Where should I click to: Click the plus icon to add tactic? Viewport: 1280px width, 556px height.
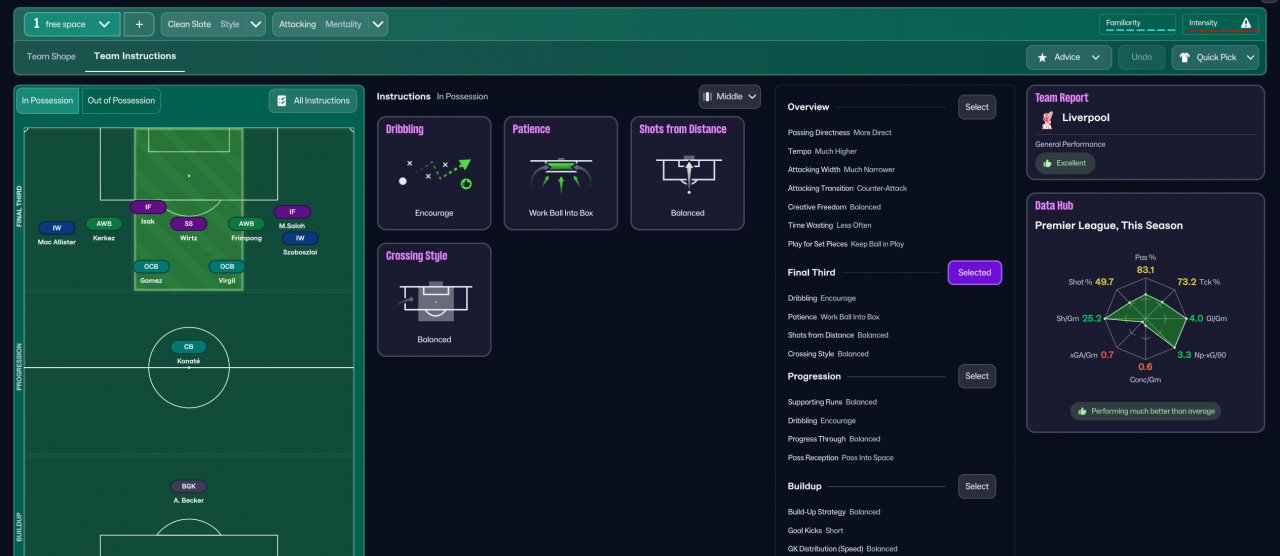point(139,24)
